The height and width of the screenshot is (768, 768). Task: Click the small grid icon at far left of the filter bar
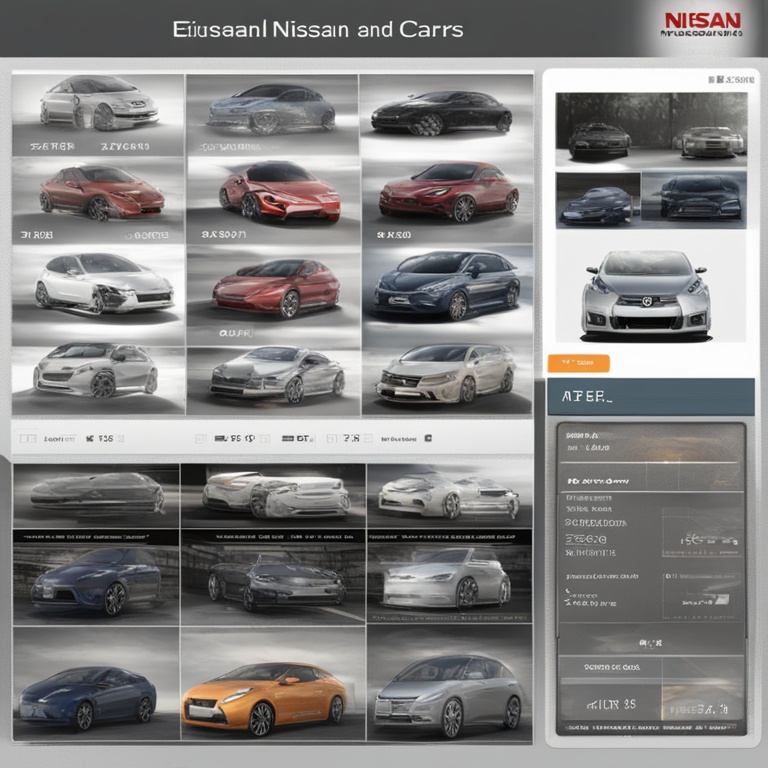pos(27,438)
